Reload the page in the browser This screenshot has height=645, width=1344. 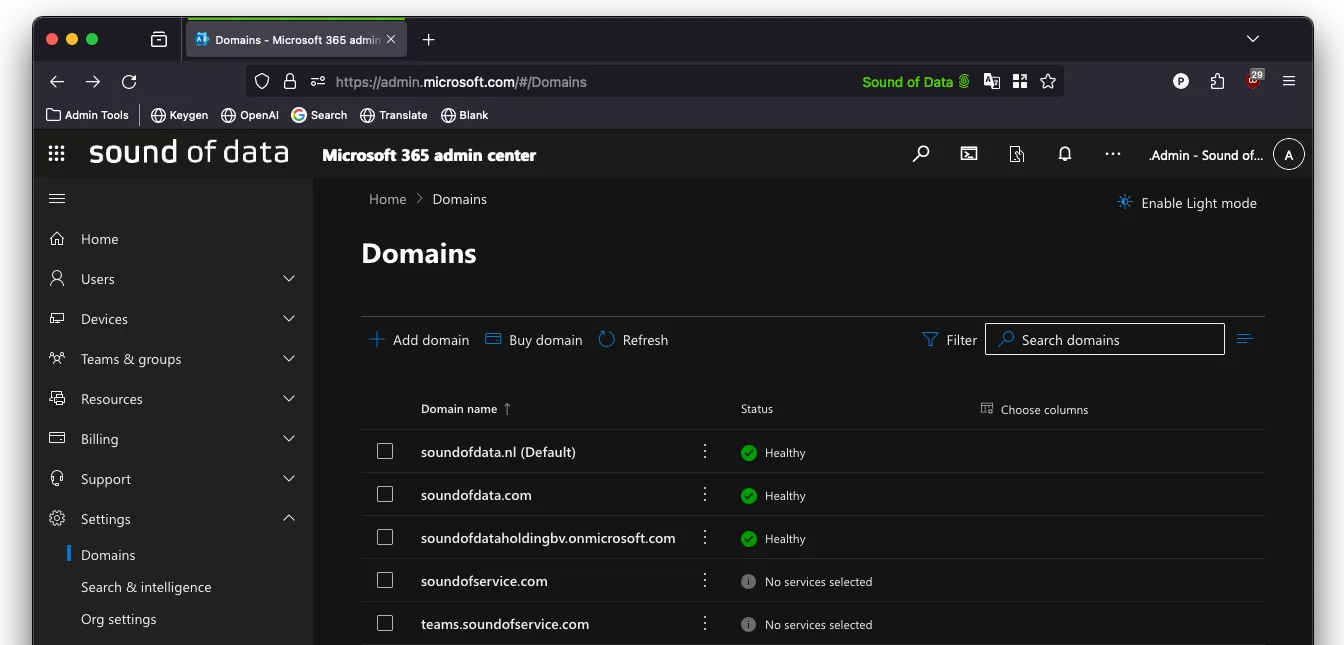[129, 82]
